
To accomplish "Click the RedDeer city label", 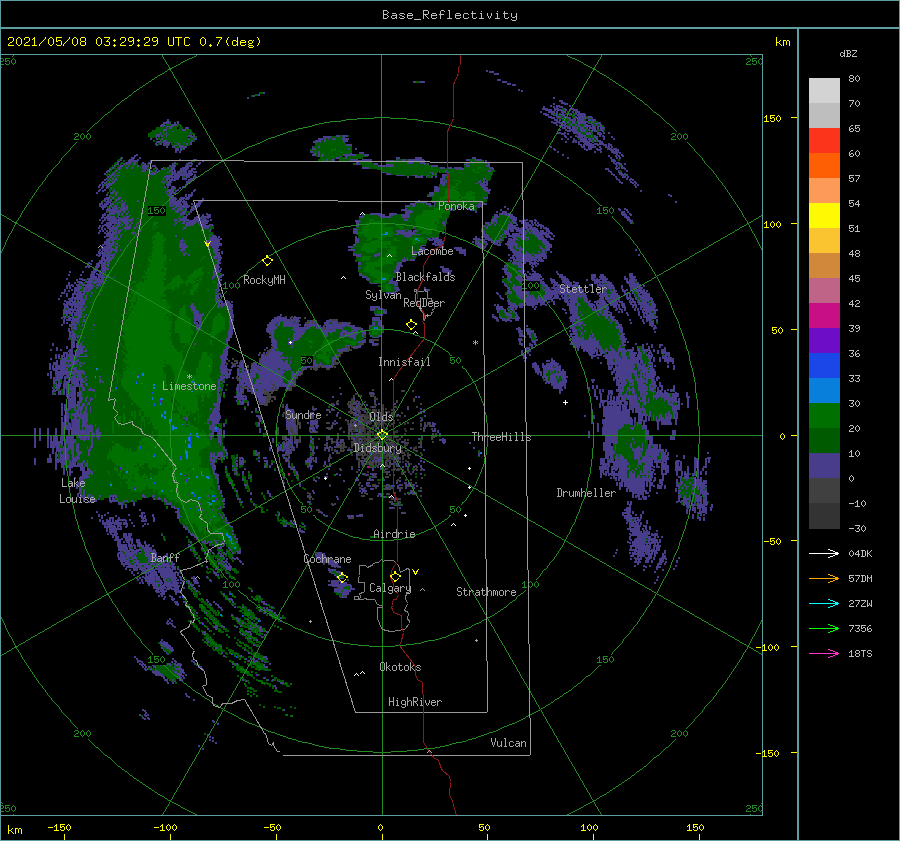I will point(424,303).
